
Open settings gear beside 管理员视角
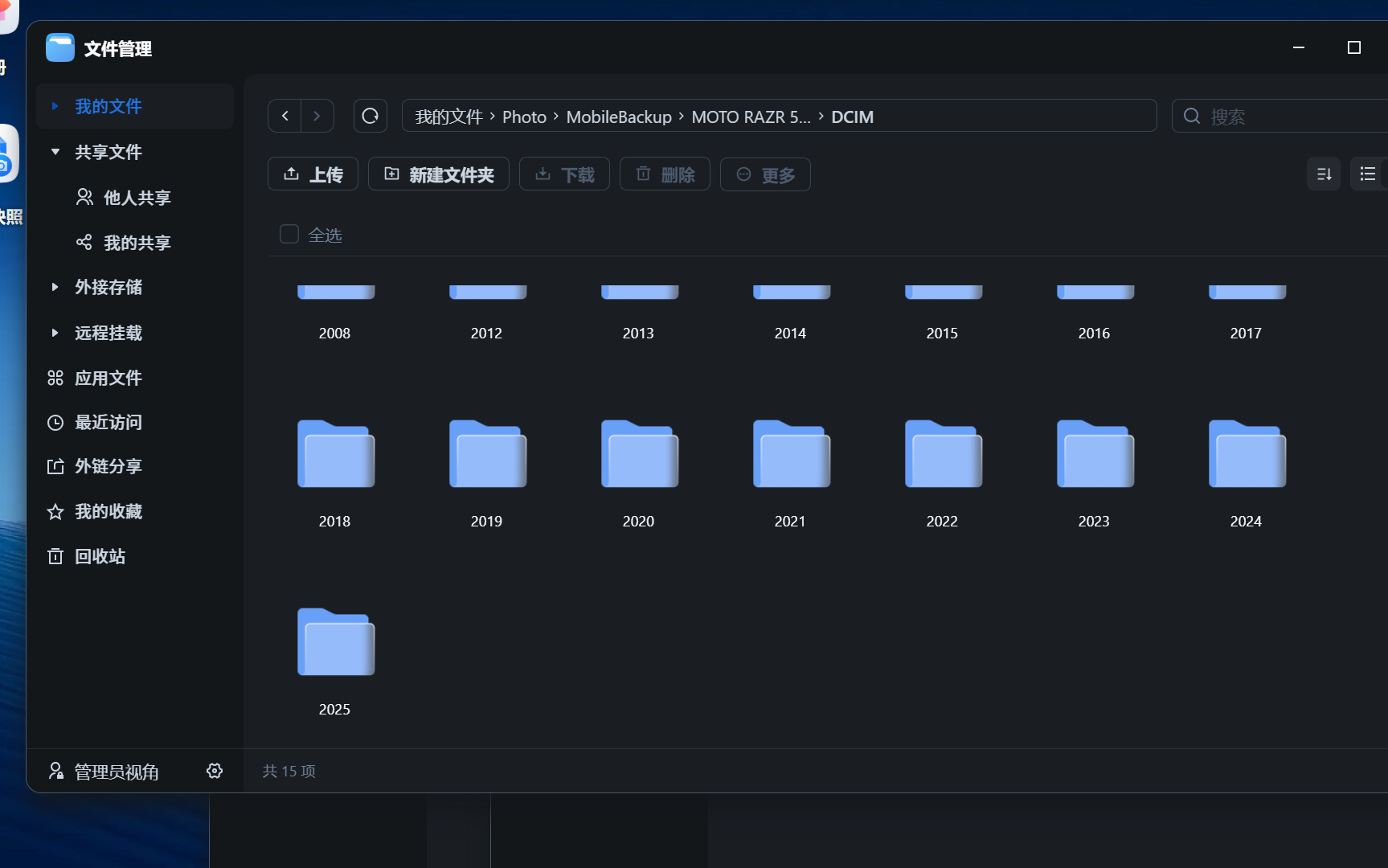(215, 771)
